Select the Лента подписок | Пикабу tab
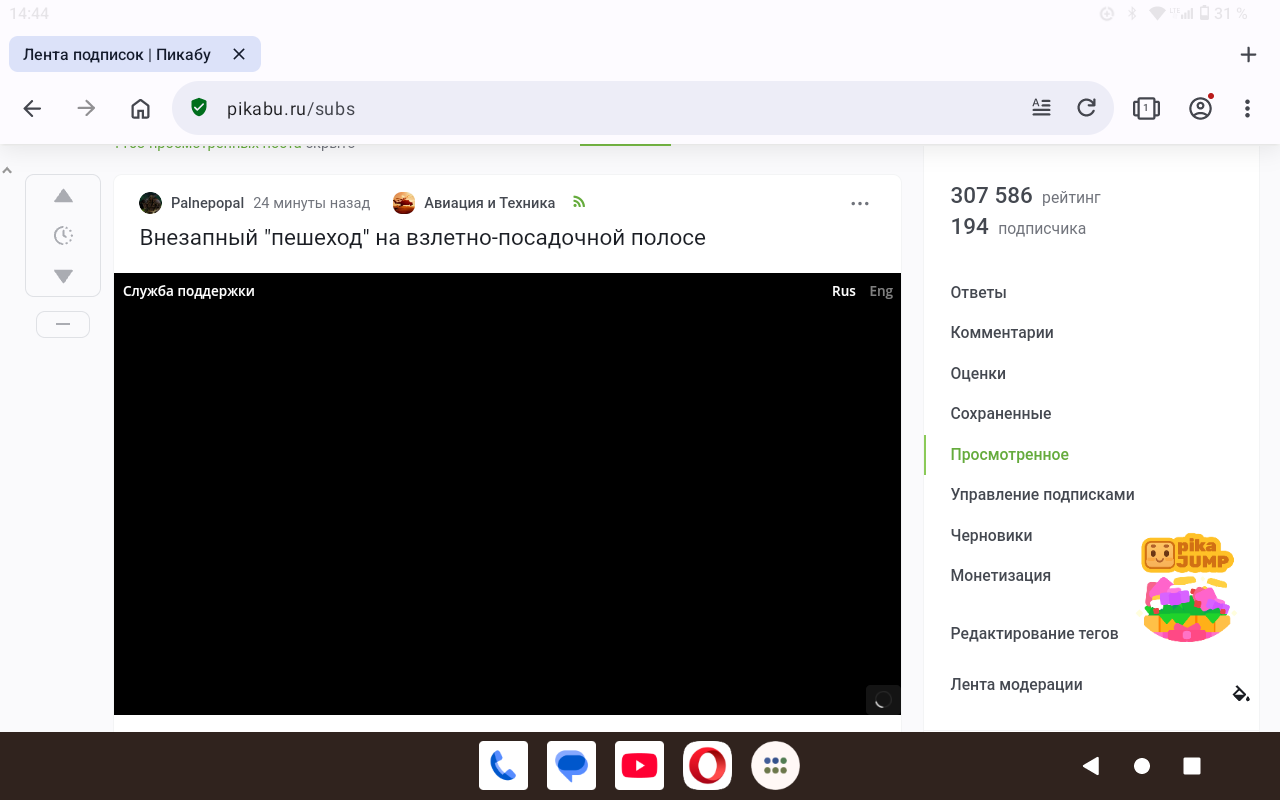 pyautogui.click(x=117, y=55)
